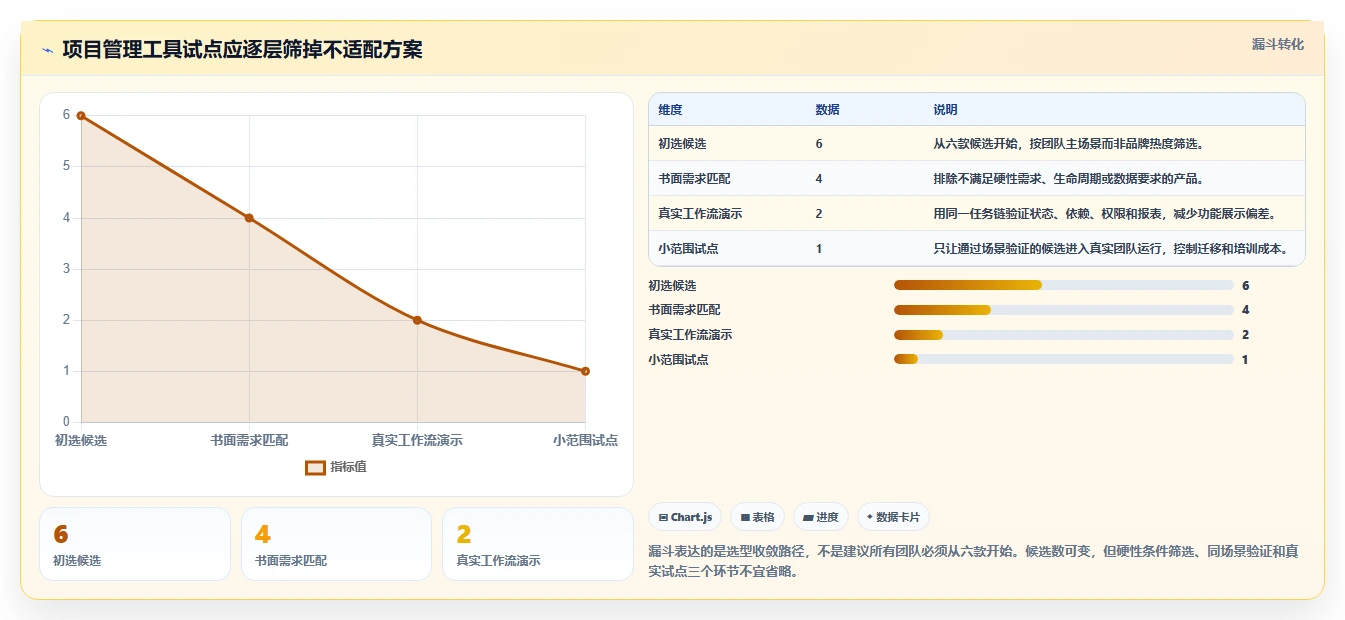Click the chart data point at 书面需求匹配
Image resolution: width=1345 pixels, height=620 pixels.
249,218
